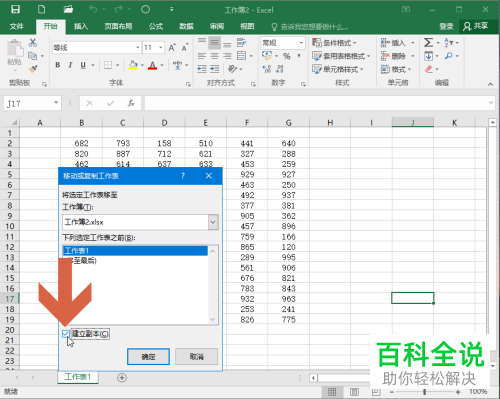Toggle Italic formatting
Screen dimensions: 500x399
click(70, 65)
